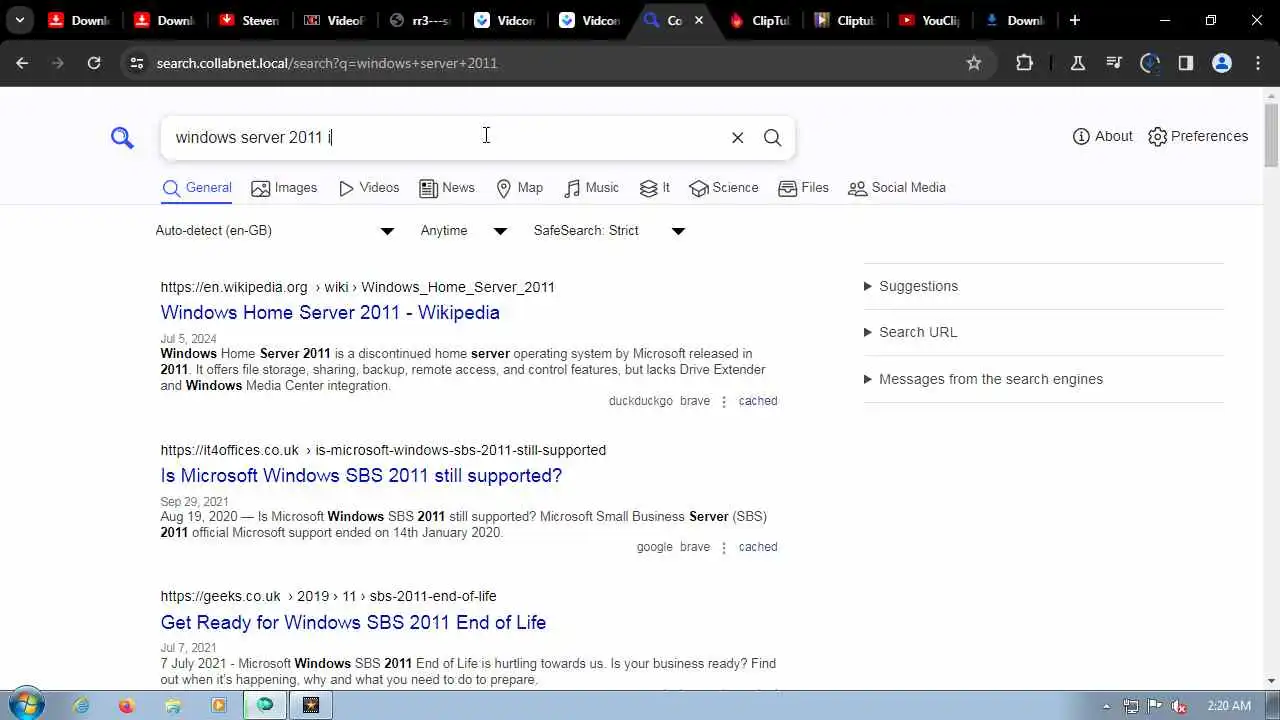The height and width of the screenshot is (720, 1280).
Task: Switch to the News category
Action: tap(447, 188)
